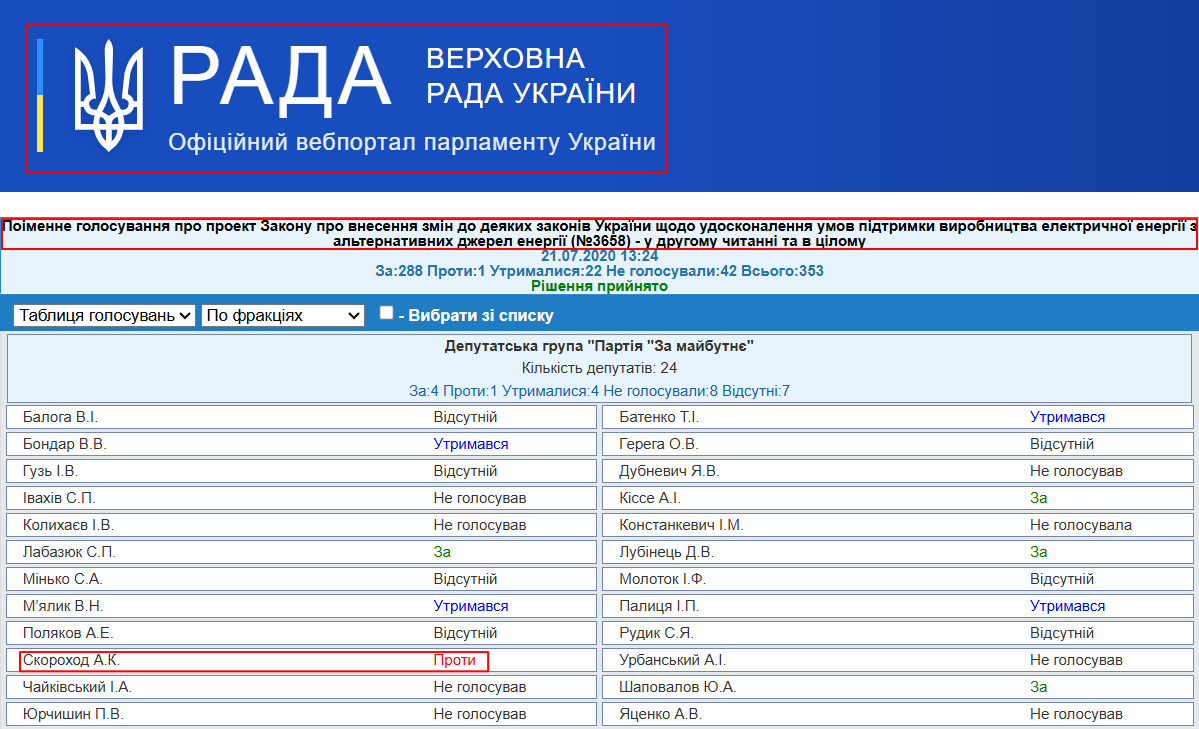
Task: Toggle the Вибрати зі списку checkbox
Action: point(386,312)
